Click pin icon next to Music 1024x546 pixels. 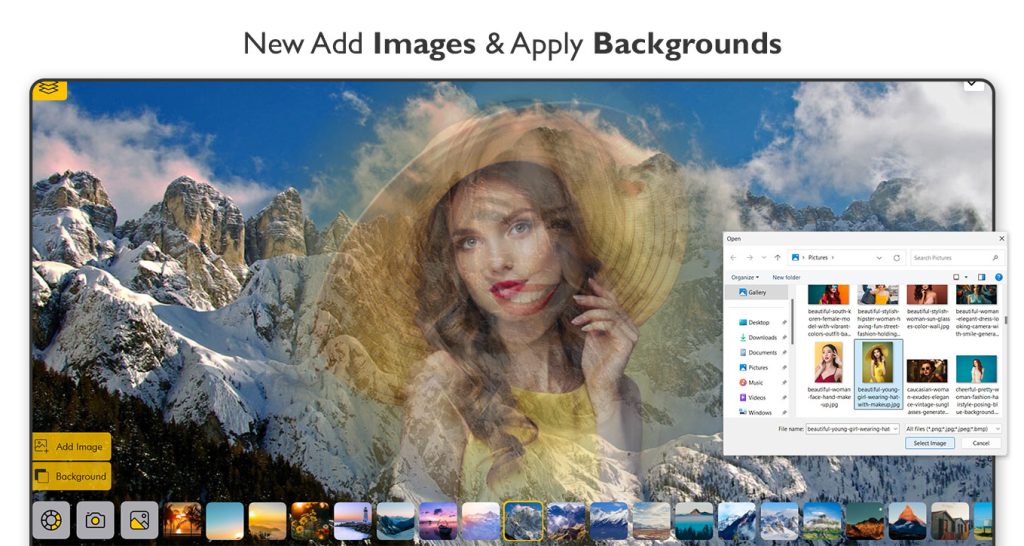784,383
